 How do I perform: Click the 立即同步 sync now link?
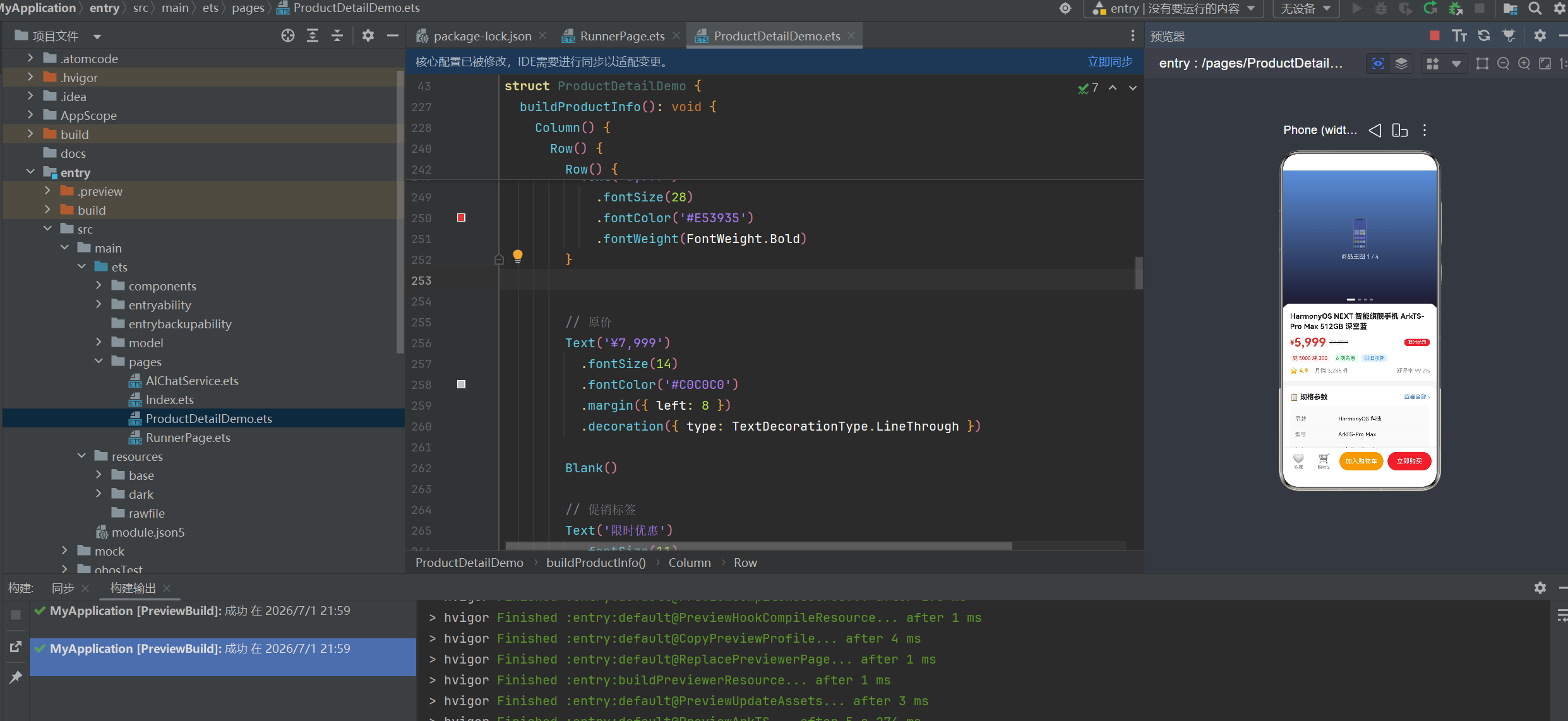[x=1110, y=62]
